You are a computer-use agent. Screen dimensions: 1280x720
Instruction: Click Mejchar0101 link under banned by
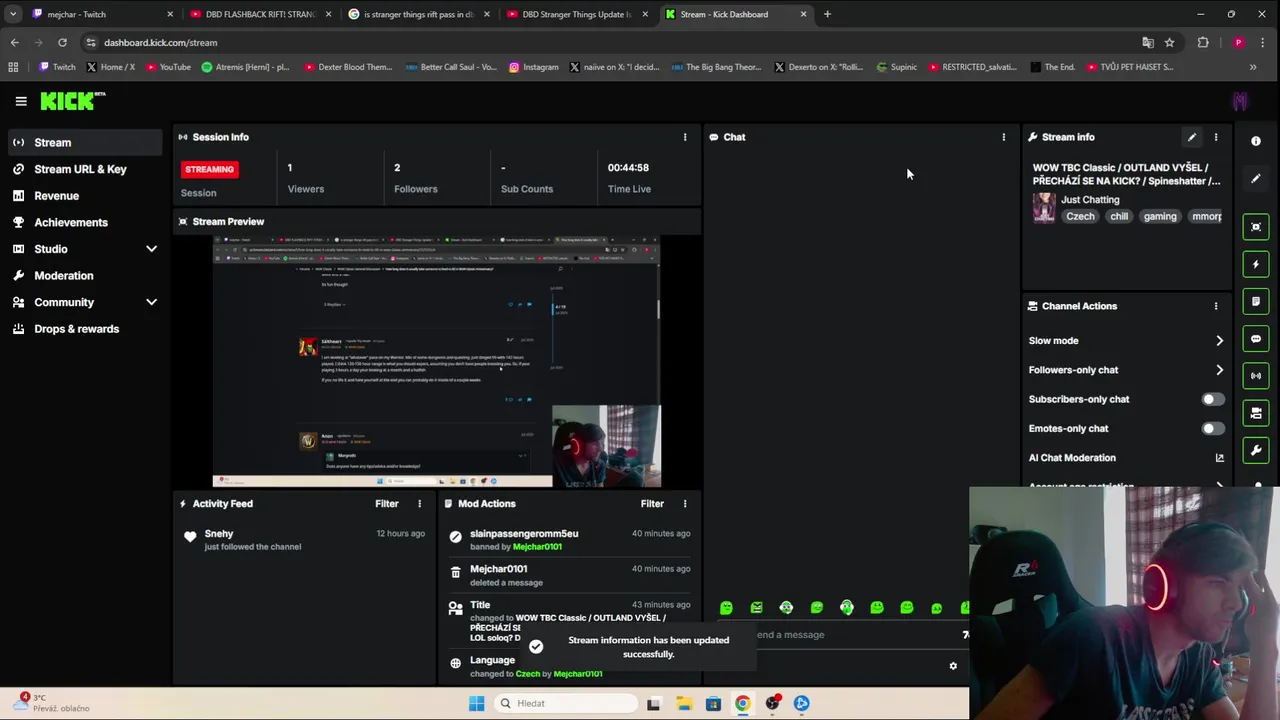[537, 547]
